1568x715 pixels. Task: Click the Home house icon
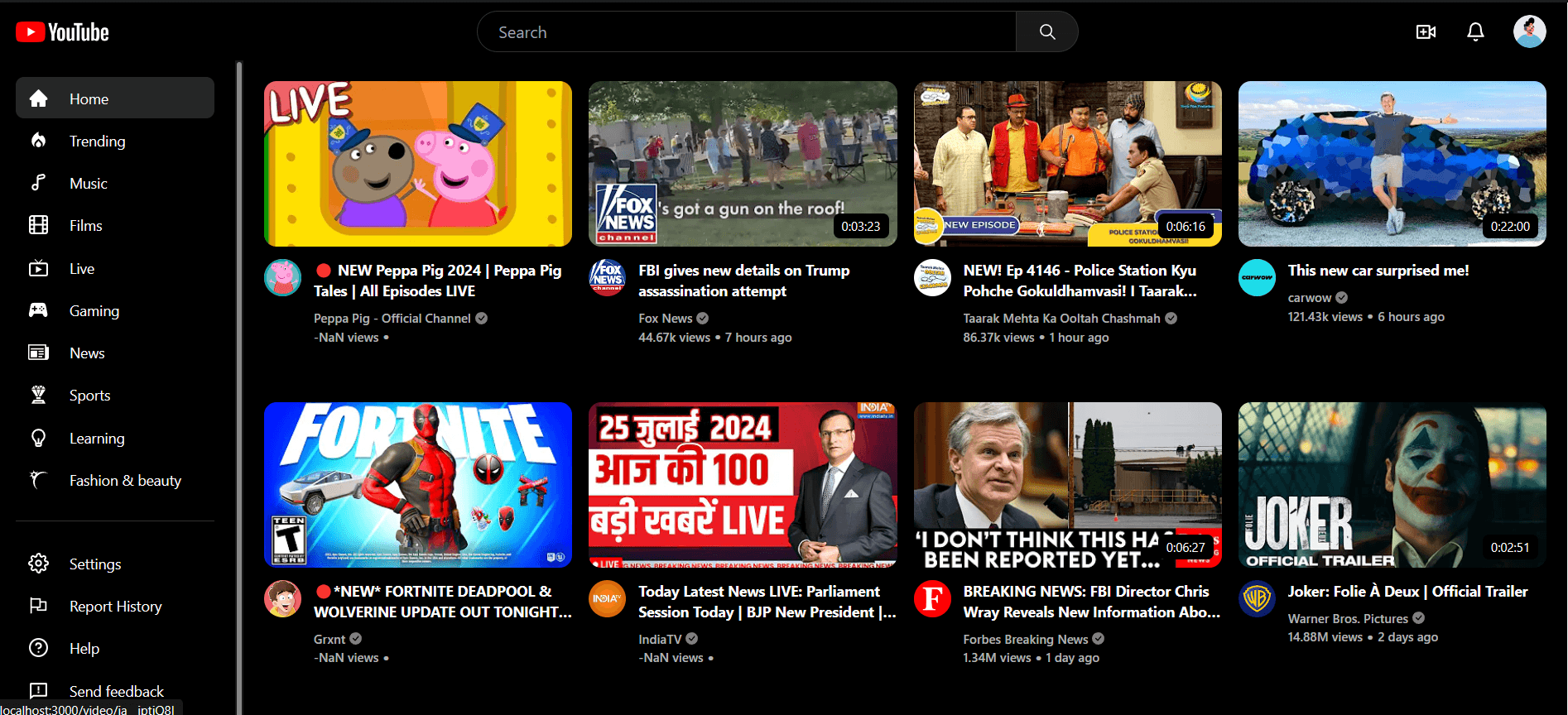[38, 98]
